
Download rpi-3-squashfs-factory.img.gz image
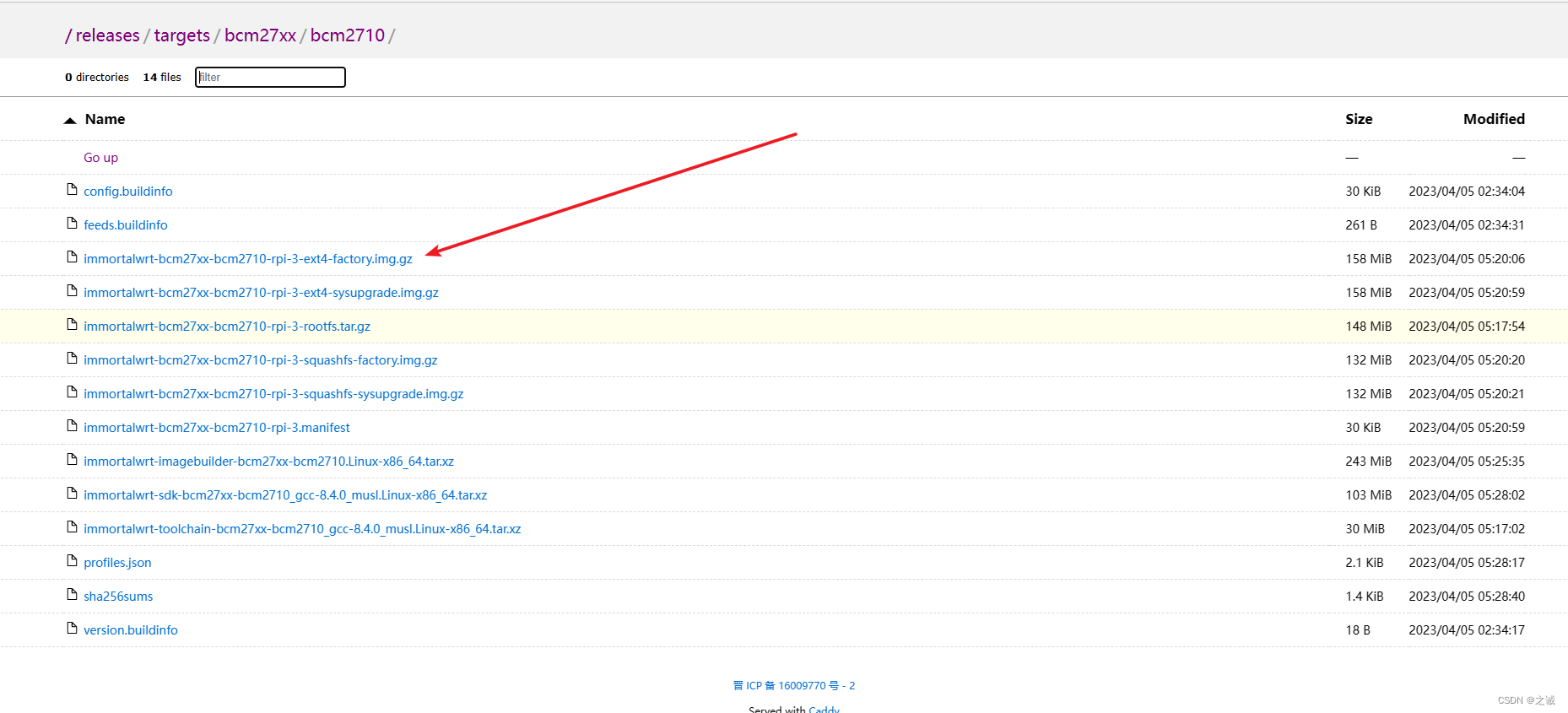pyautogui.click(x=260, y=360)
